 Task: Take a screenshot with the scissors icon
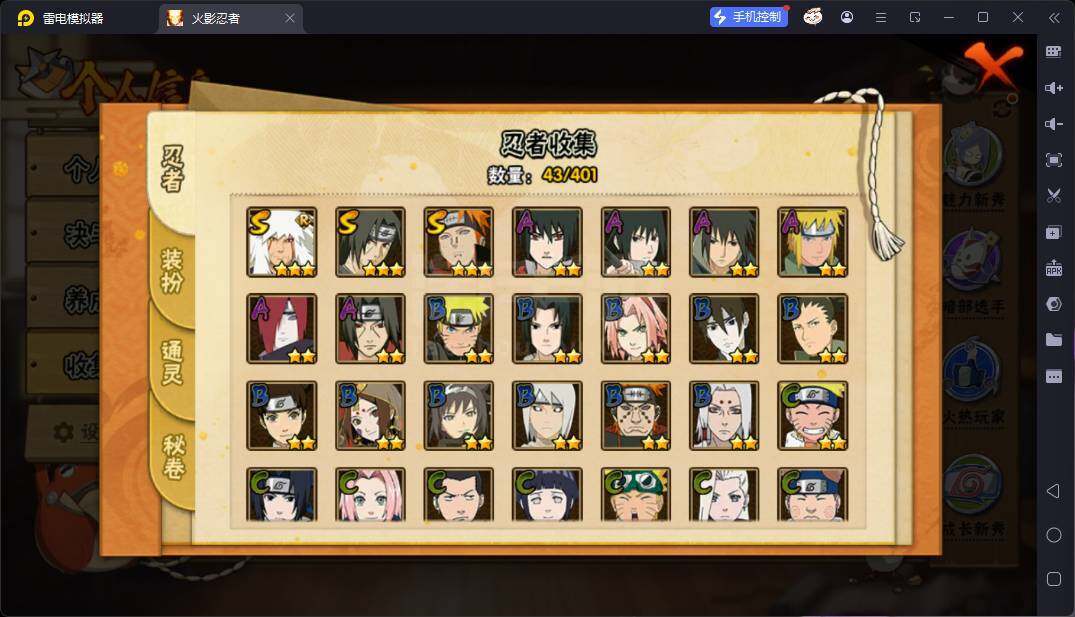coord(1054,195)
